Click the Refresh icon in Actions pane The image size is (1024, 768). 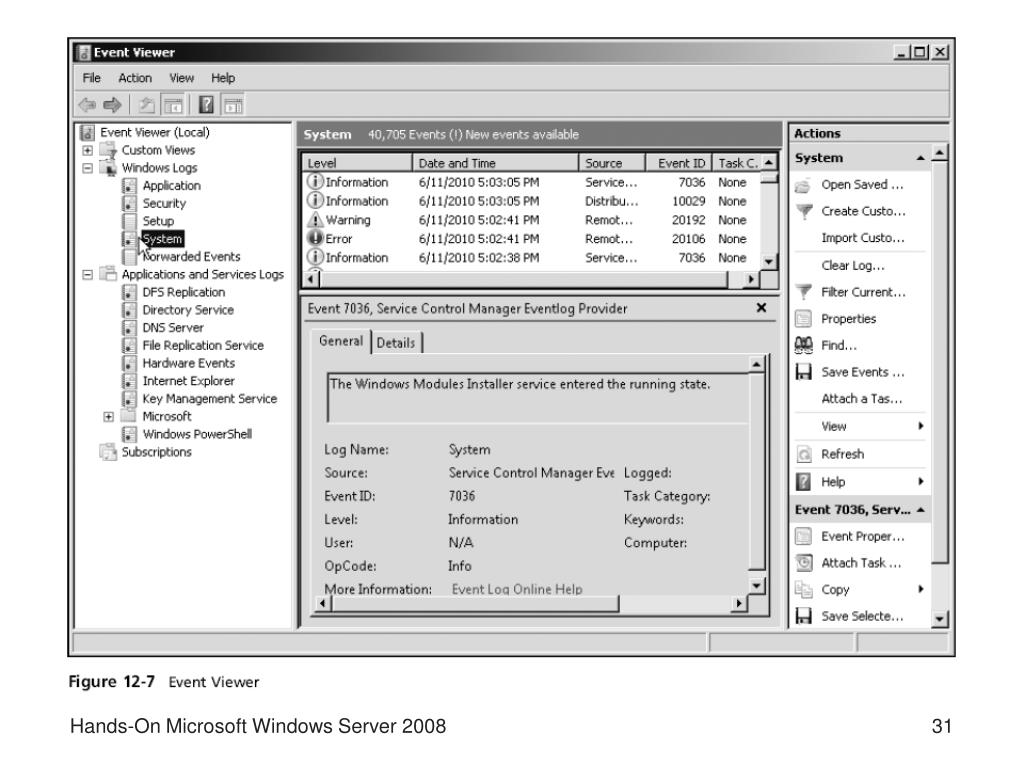click(804, 454)
